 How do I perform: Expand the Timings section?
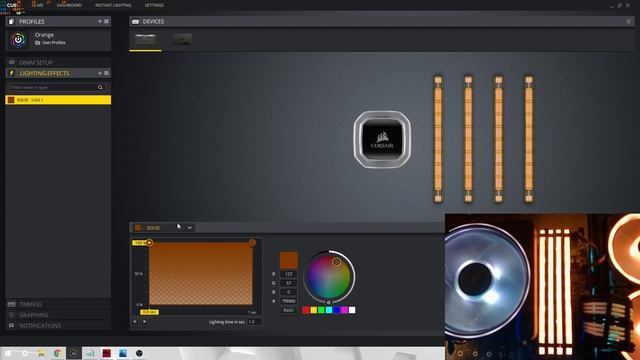[x=58, y=304]
